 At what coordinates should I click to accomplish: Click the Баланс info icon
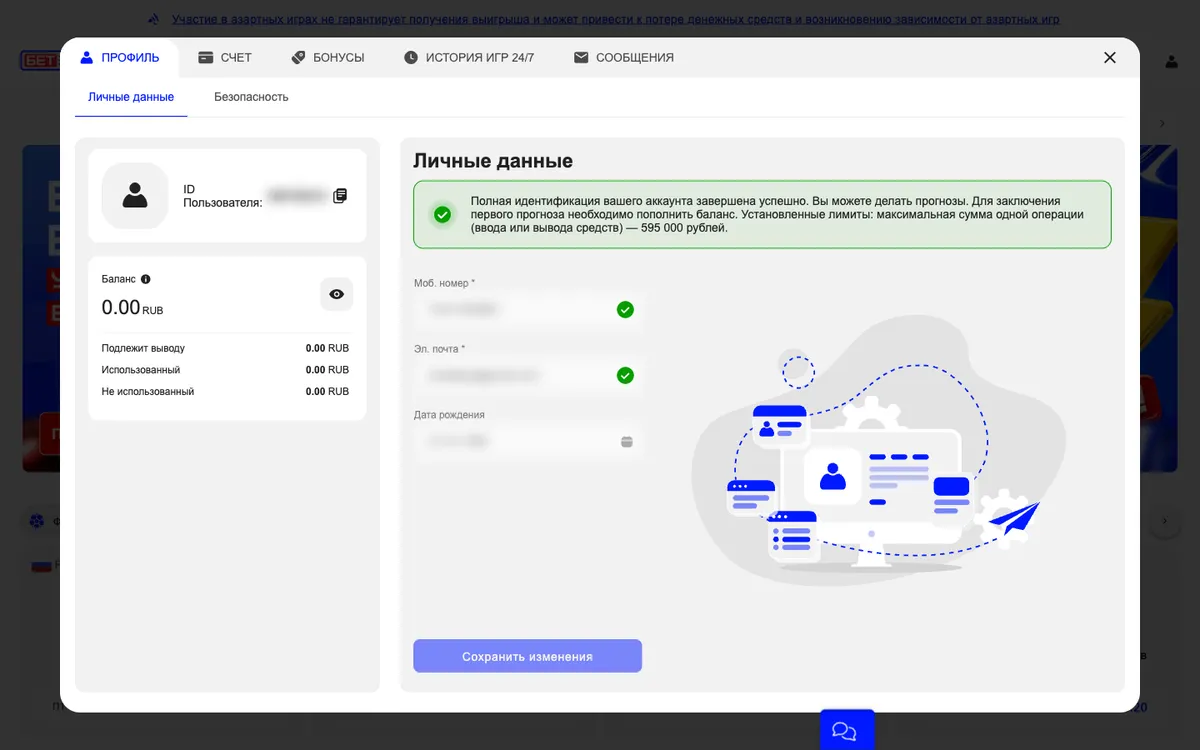click(x=146, y=279)
